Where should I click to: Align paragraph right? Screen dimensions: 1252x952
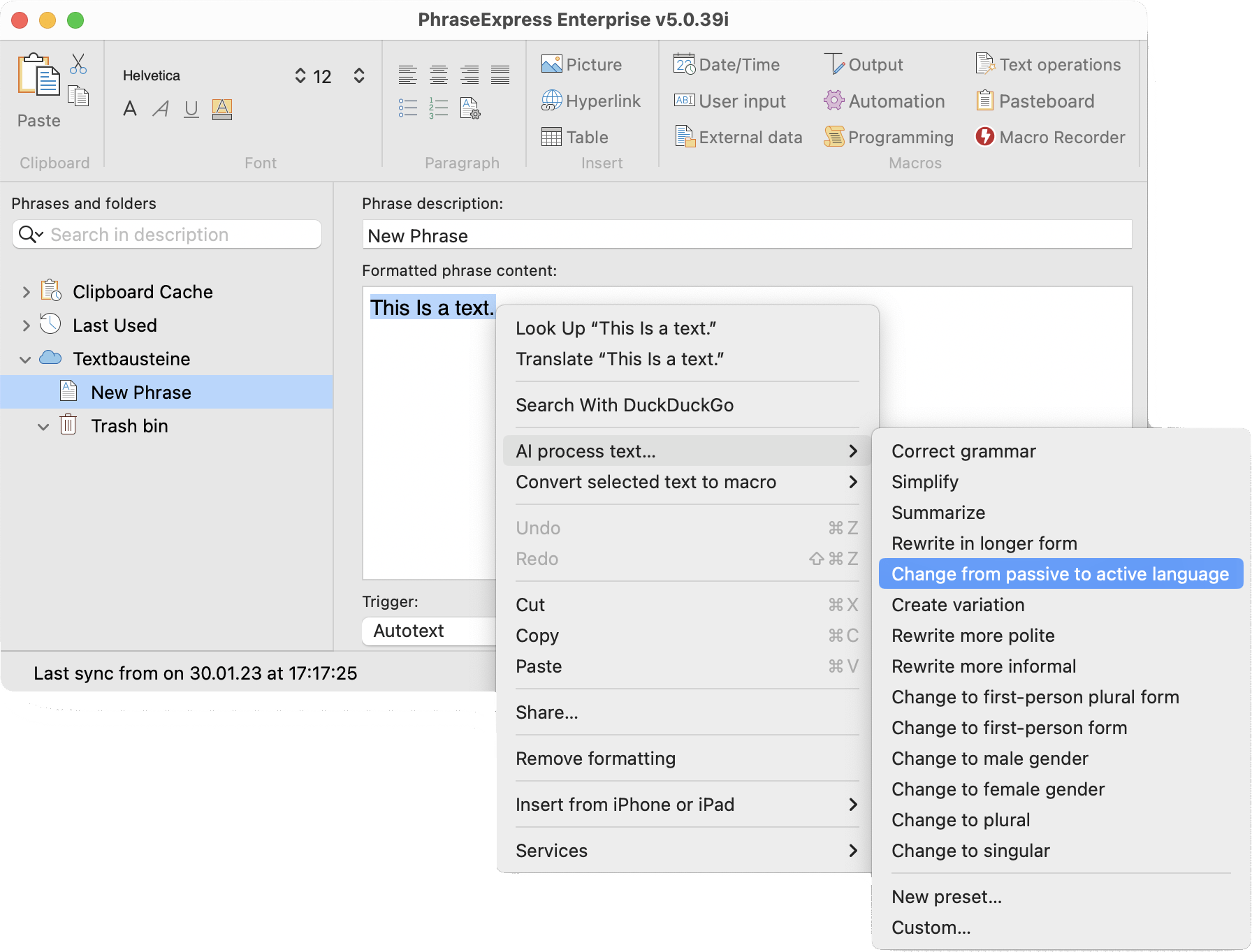click(469, 74)
